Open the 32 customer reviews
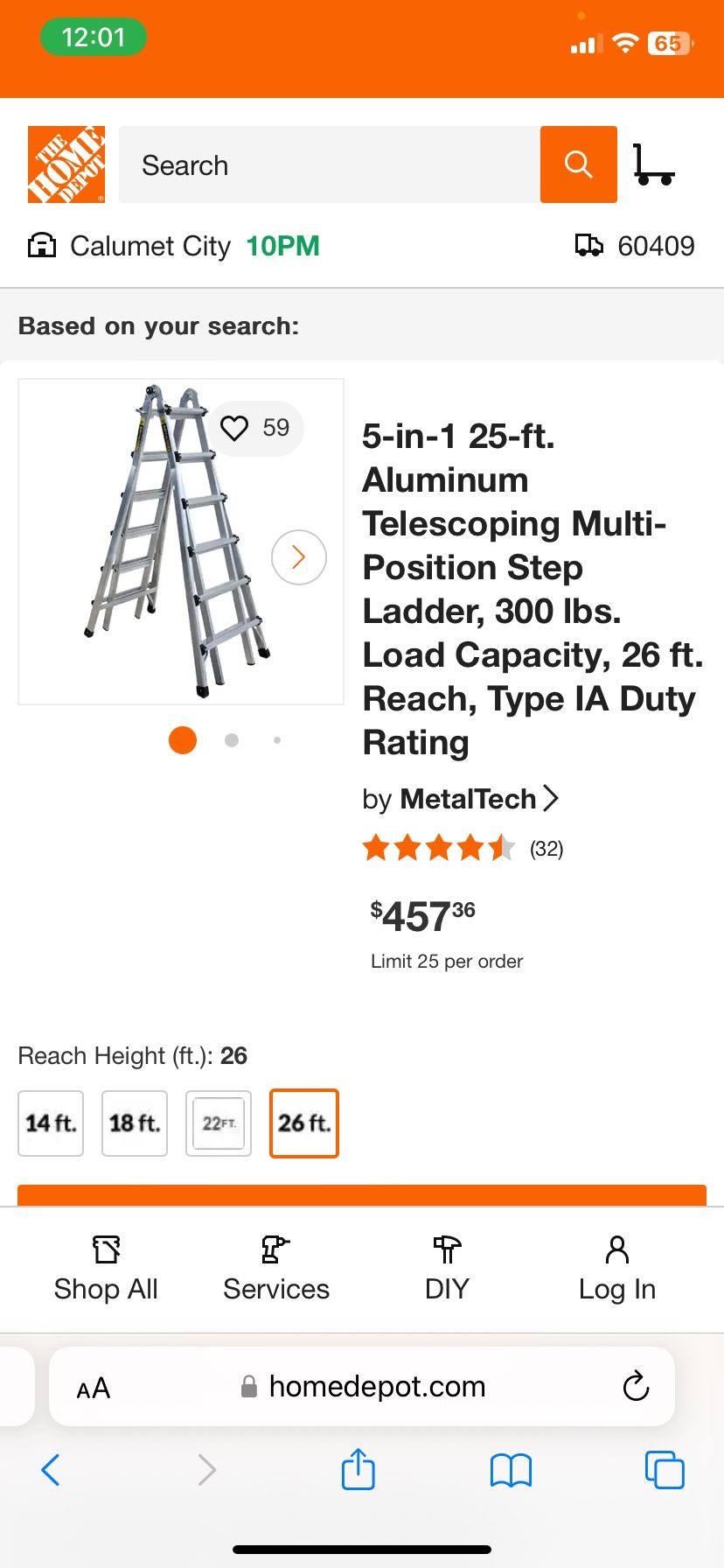The image size is (724, 1568). [546, 849]
